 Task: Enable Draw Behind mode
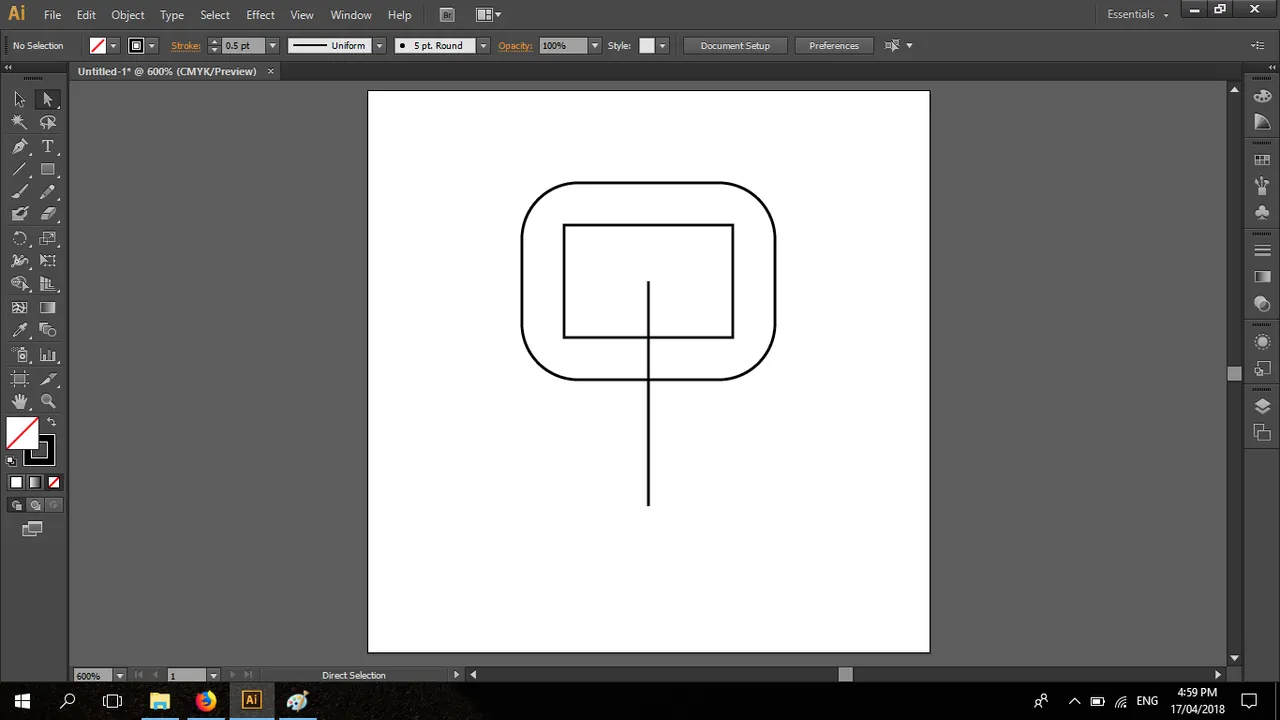point(35,505)
